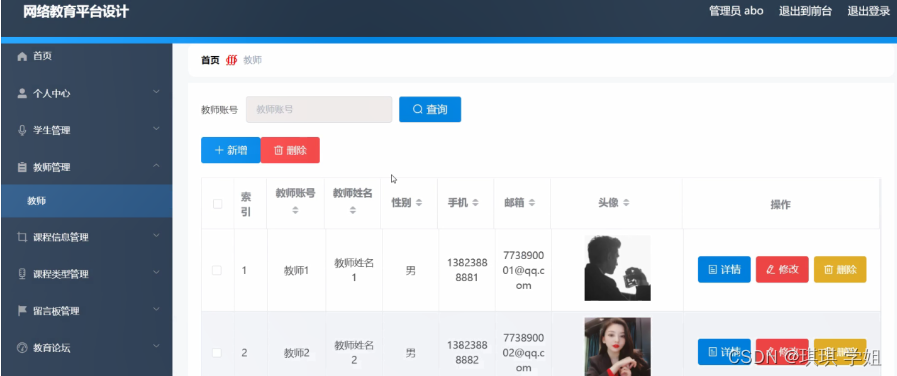This screenshot has width=897, height=376.
Task: Open the 课程信息管理 sidebar menu
Action: (86, 237)
